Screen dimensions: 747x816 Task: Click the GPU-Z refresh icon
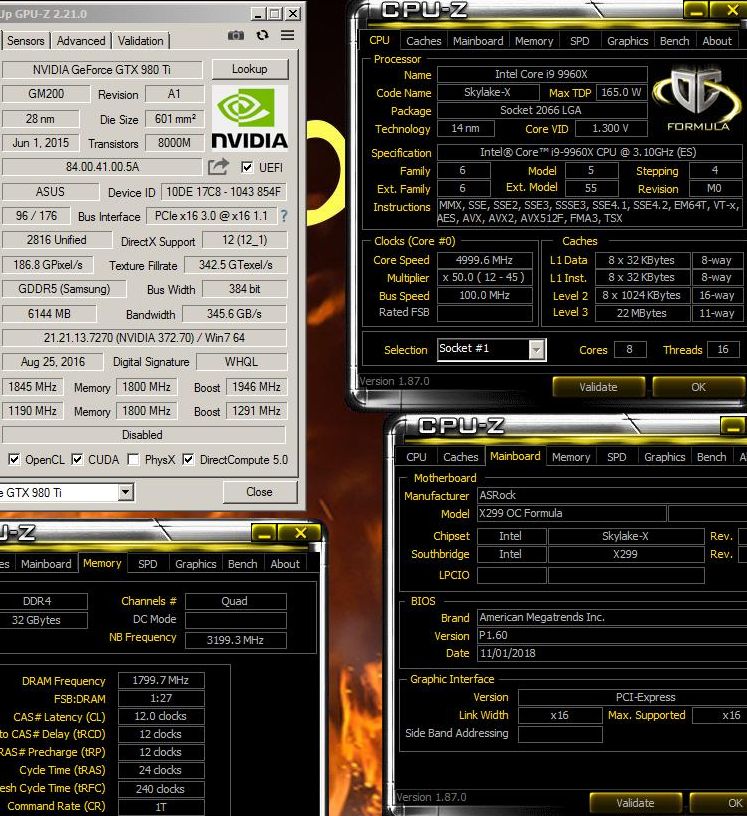pyautogui.click(x=262, y=35)
